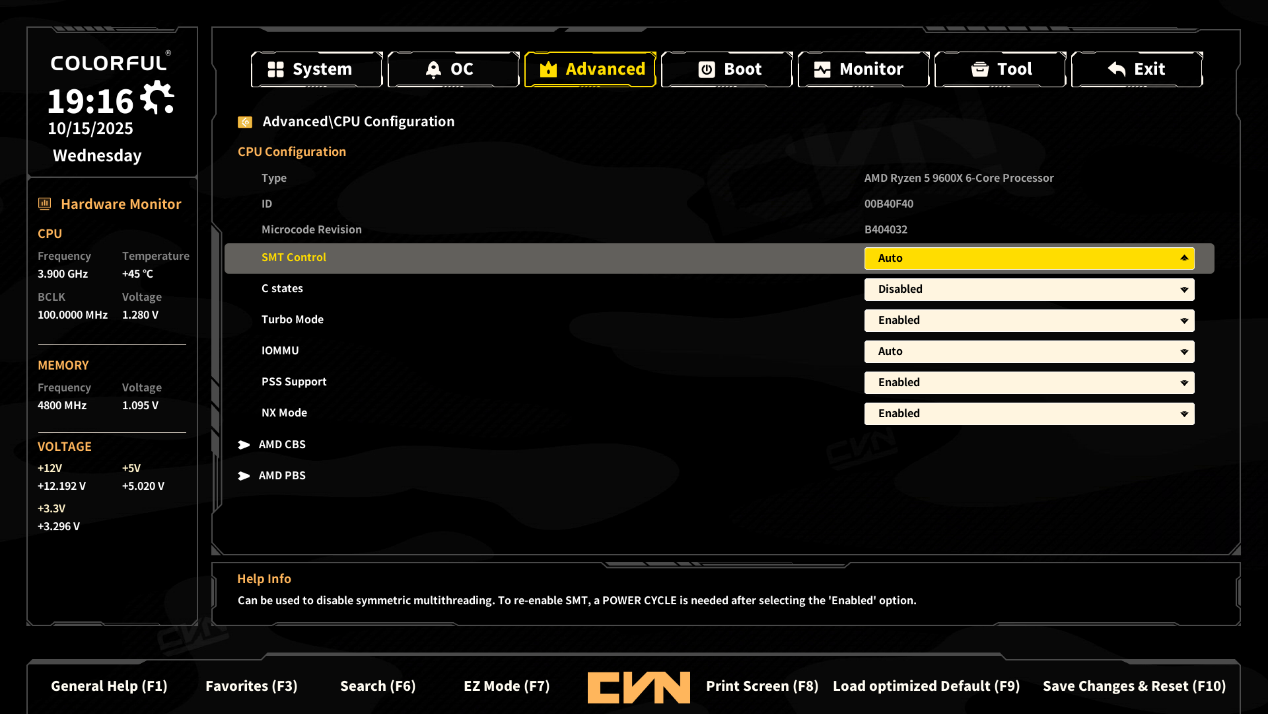1268x714 pixels.
Task: Switch to the OC tab
Action: (x=453, y=69)
